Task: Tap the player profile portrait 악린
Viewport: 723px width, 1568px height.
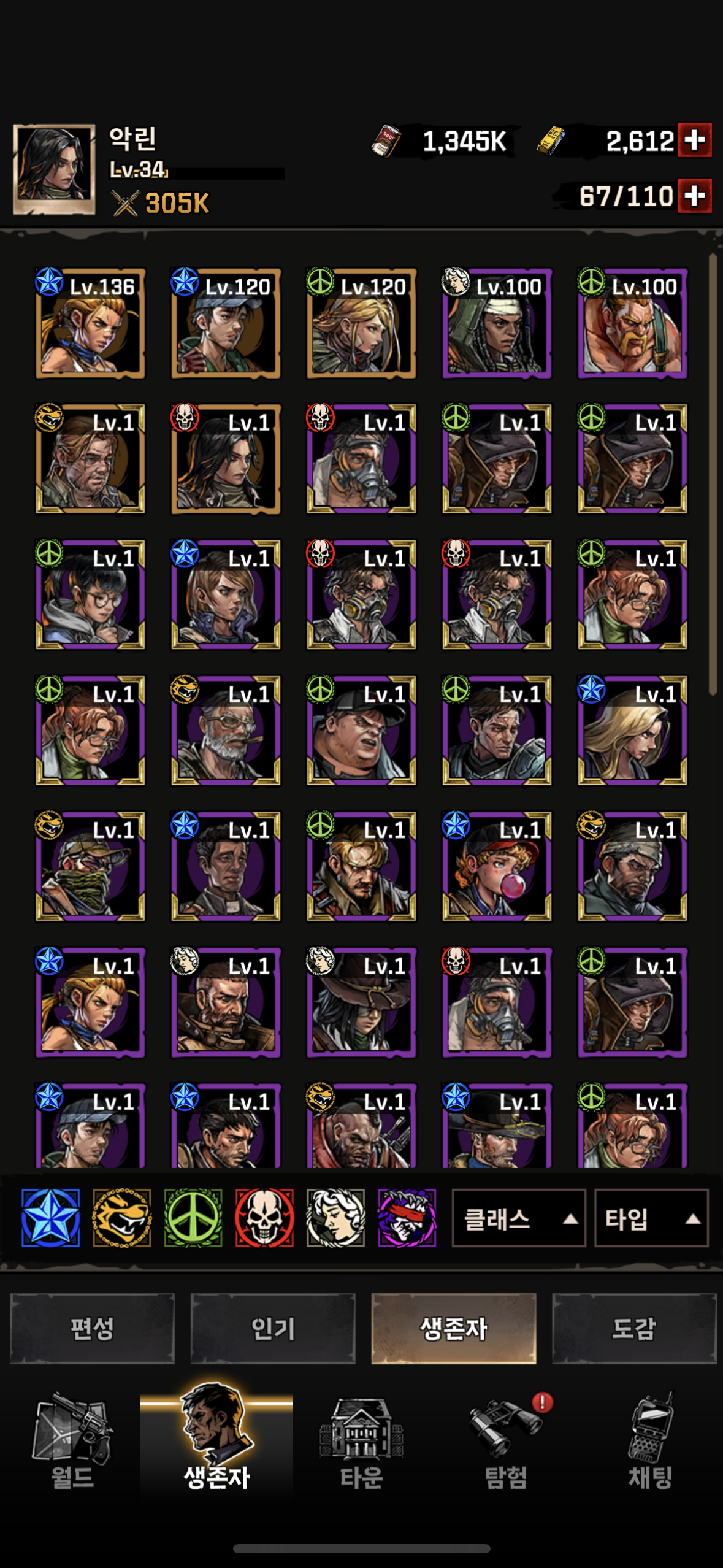Action: [54, 169]
